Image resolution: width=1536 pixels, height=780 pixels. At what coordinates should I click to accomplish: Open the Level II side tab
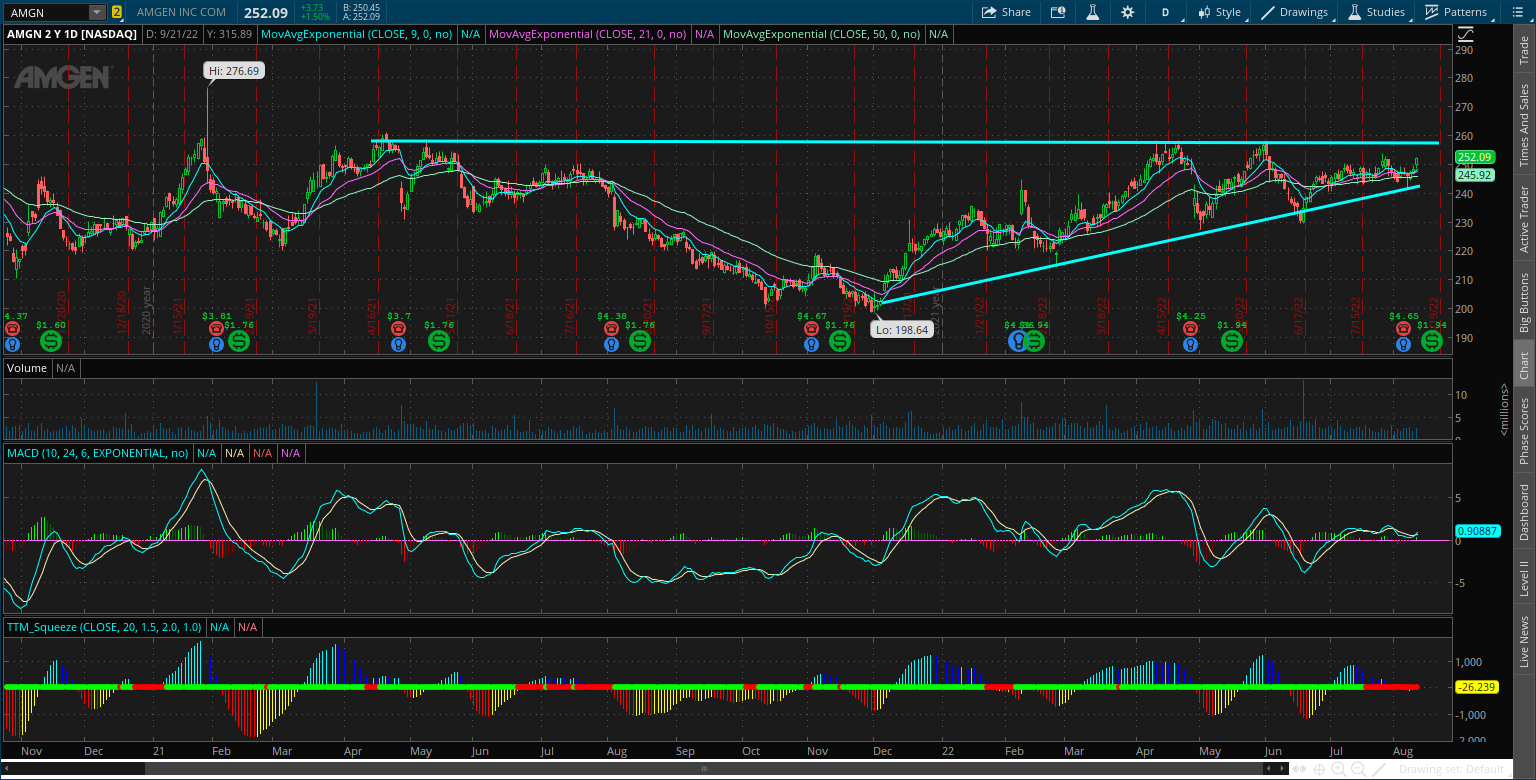[1524, 578]
